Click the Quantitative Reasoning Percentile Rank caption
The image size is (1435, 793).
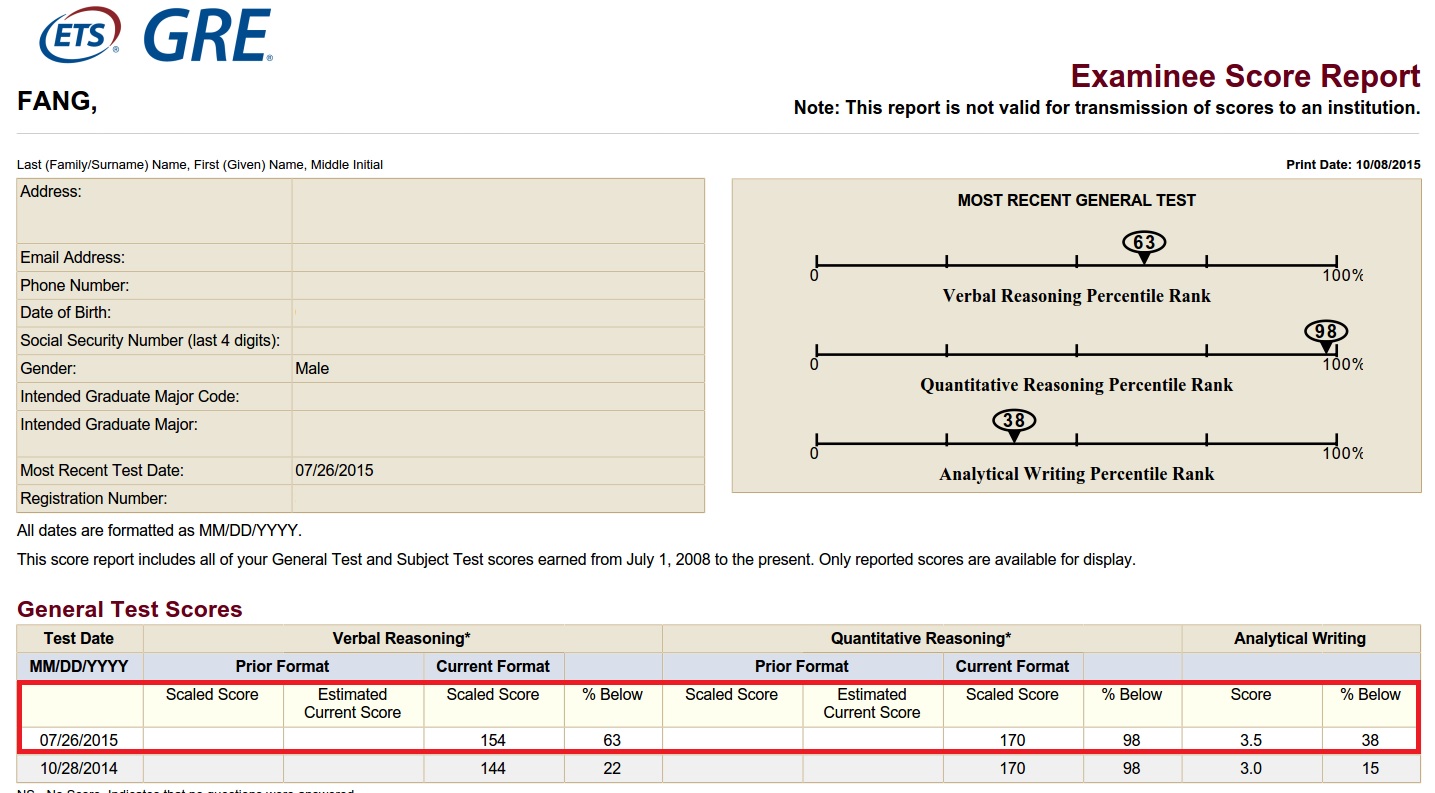coord(1077,385)
